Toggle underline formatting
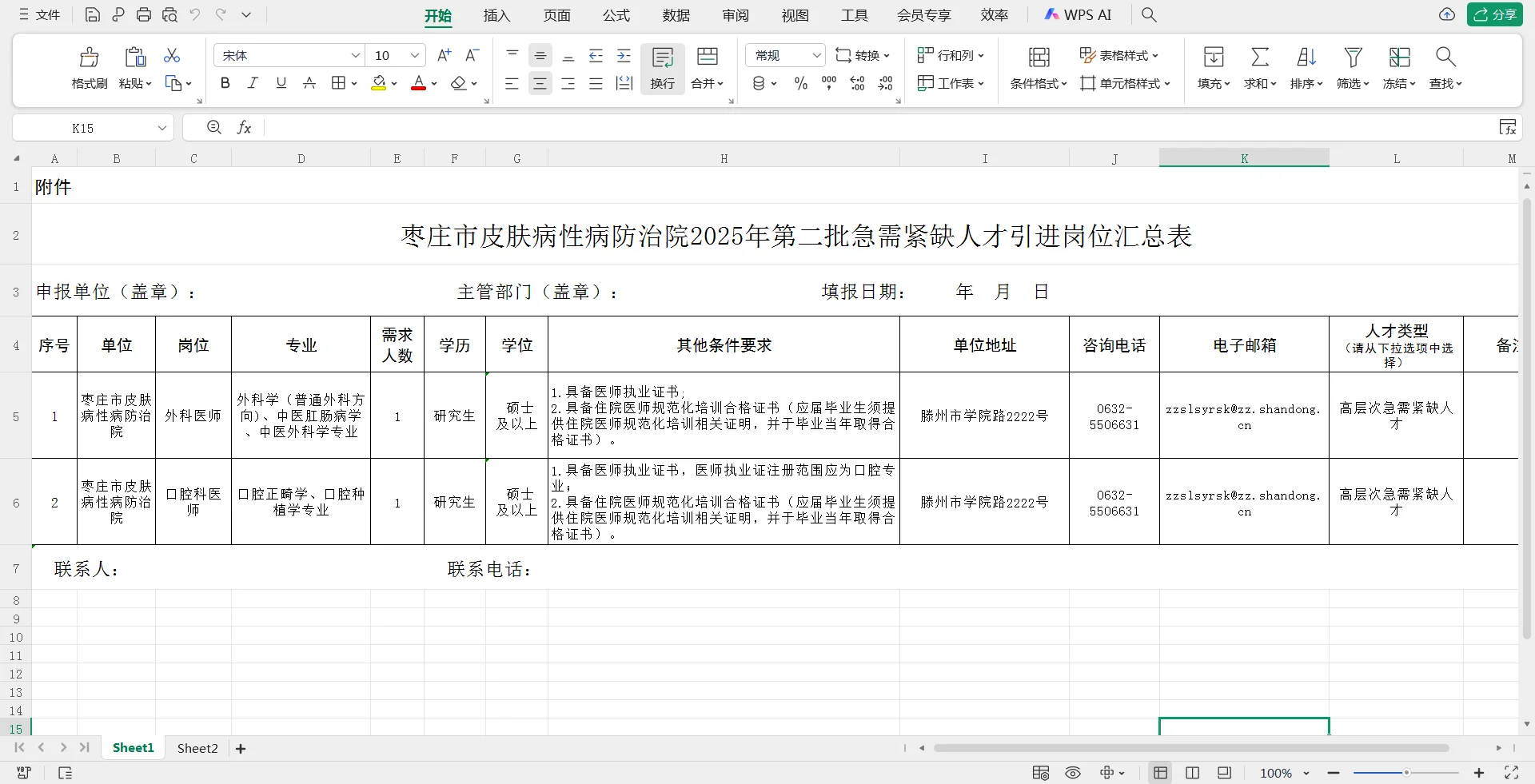The height and width of the screenshot is (784, 1535). click(x=281, y=82)
